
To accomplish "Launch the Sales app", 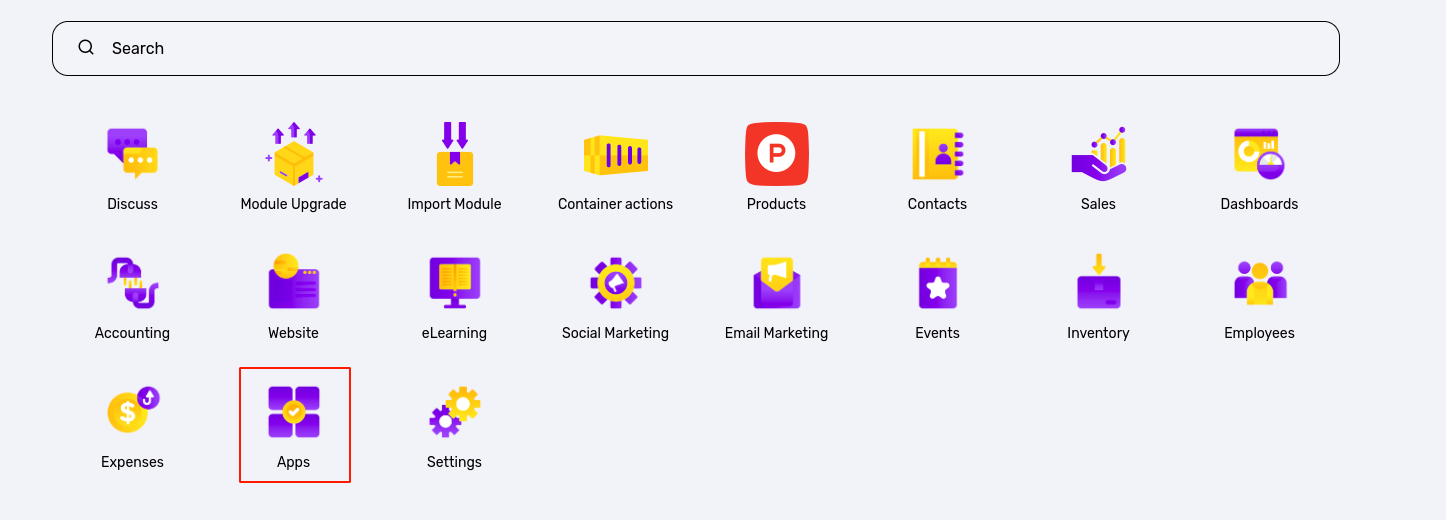I will [1098, 155].
